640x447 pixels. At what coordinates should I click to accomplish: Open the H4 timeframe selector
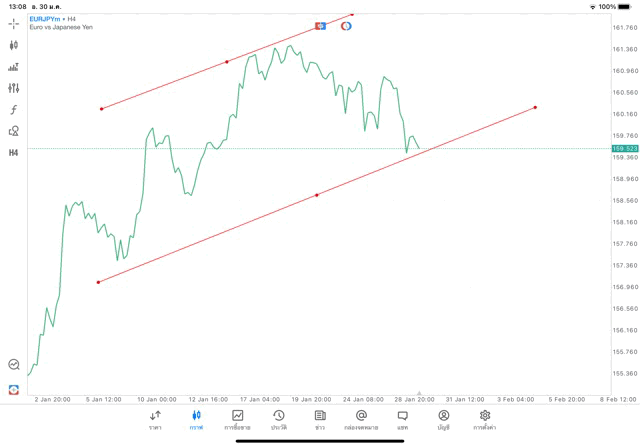tap(14, 153)
